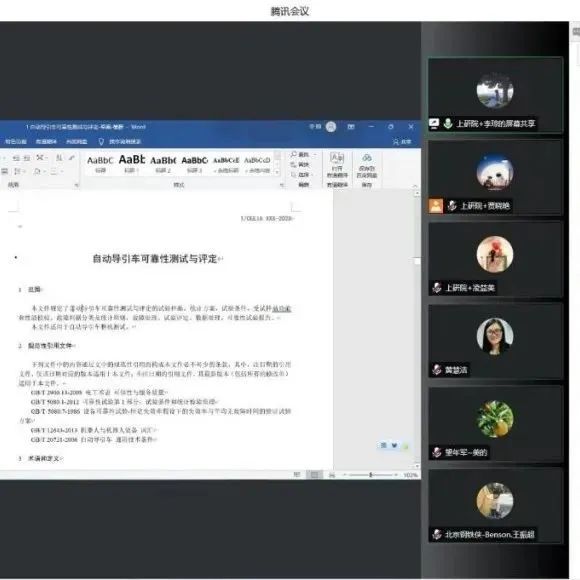Click the 100% zoom level button

pos(411,475)
